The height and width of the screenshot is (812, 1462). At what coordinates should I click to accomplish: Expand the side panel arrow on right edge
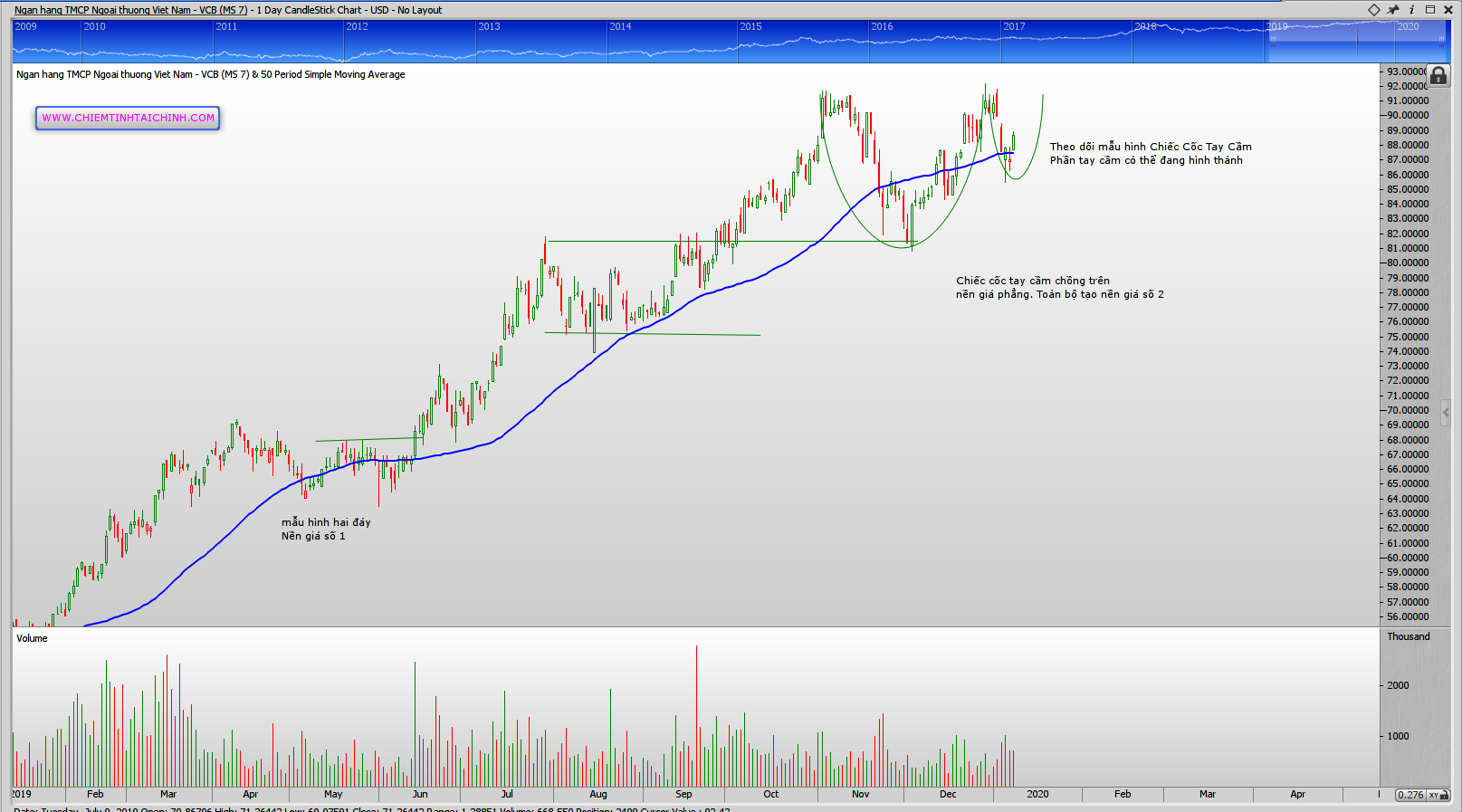(x=1446, y=412)
